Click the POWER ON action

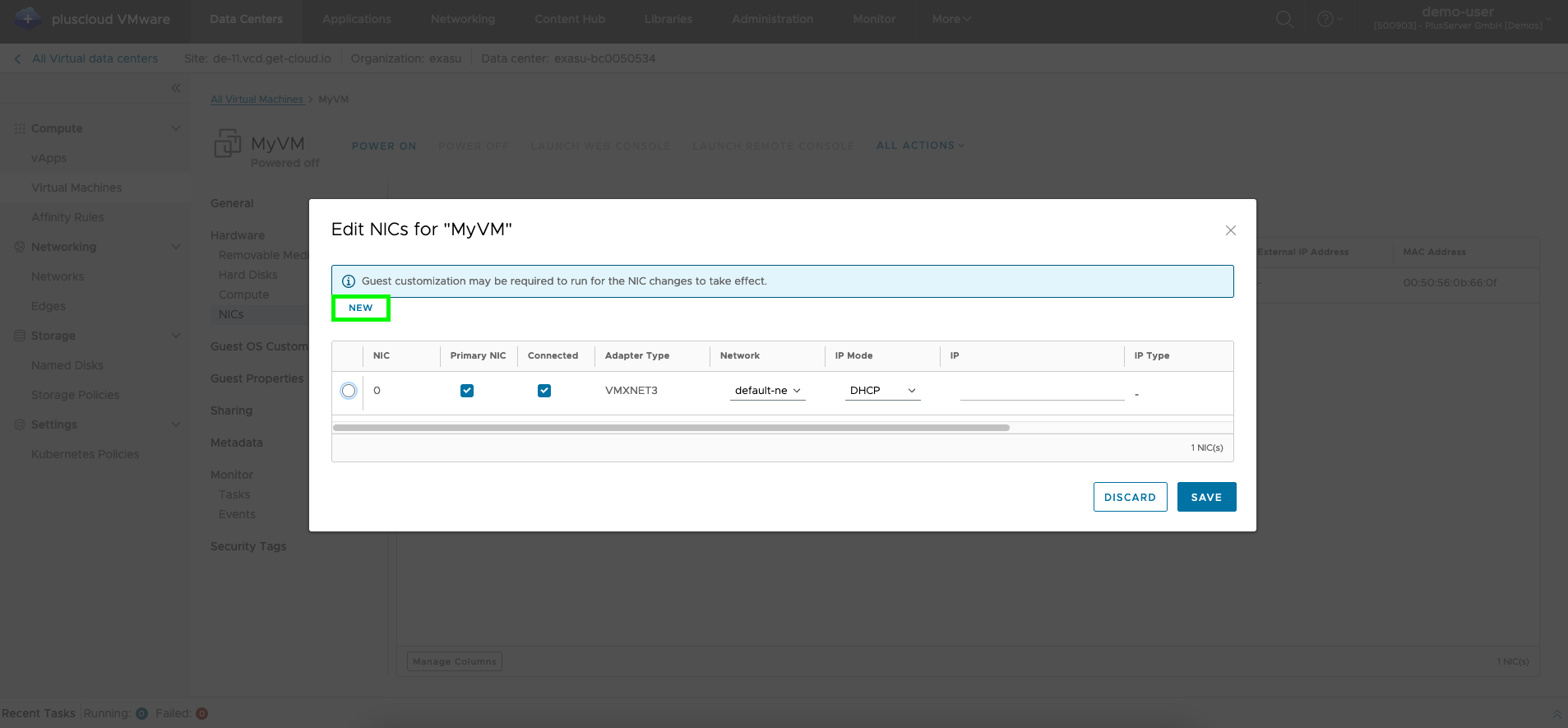point(384,146)
